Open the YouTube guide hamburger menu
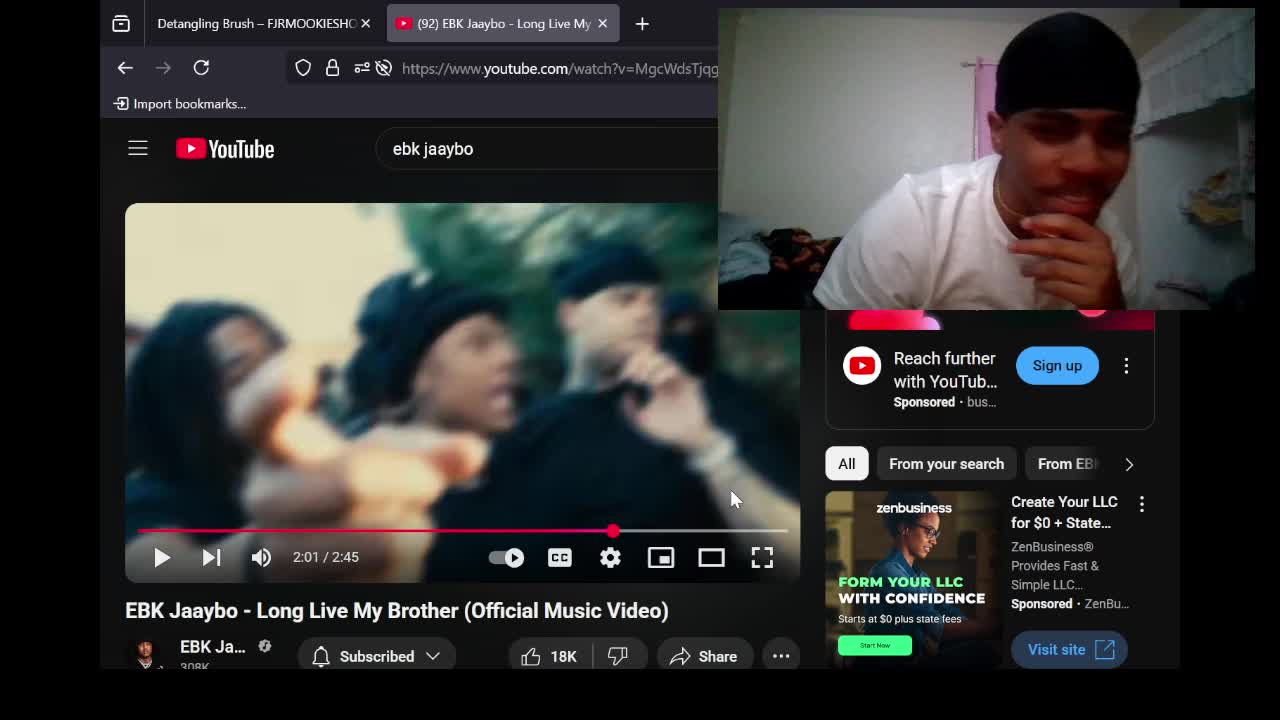1280x720 pixels. point(138,149)
